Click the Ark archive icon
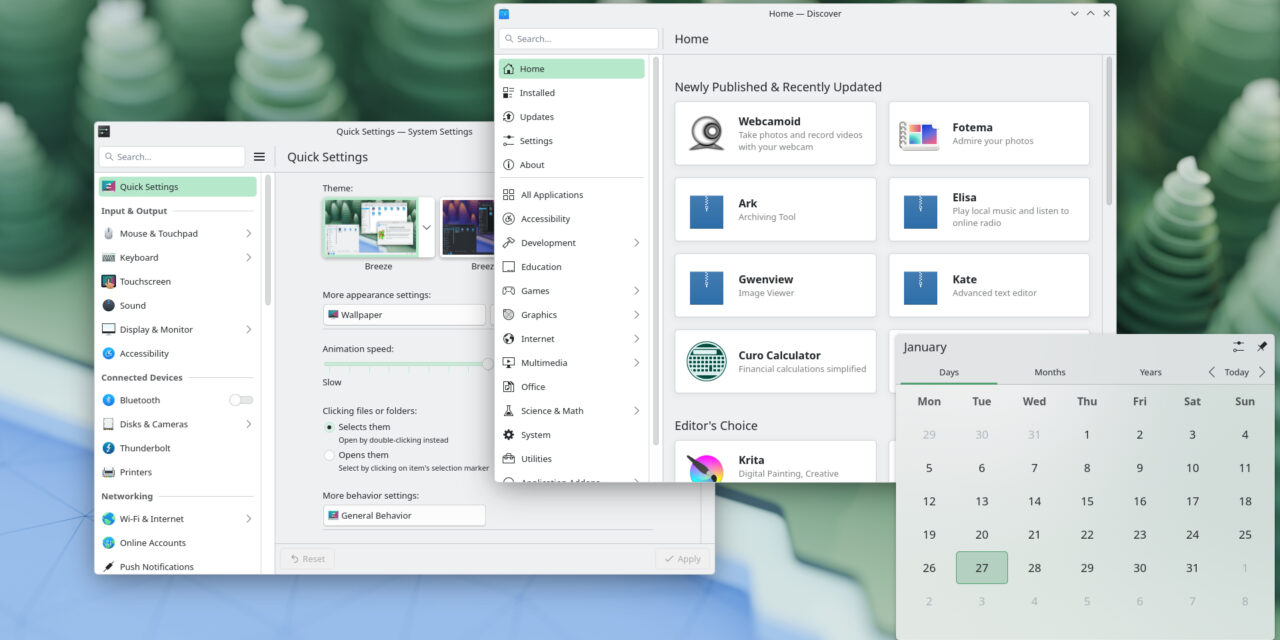 pos(706,210)
